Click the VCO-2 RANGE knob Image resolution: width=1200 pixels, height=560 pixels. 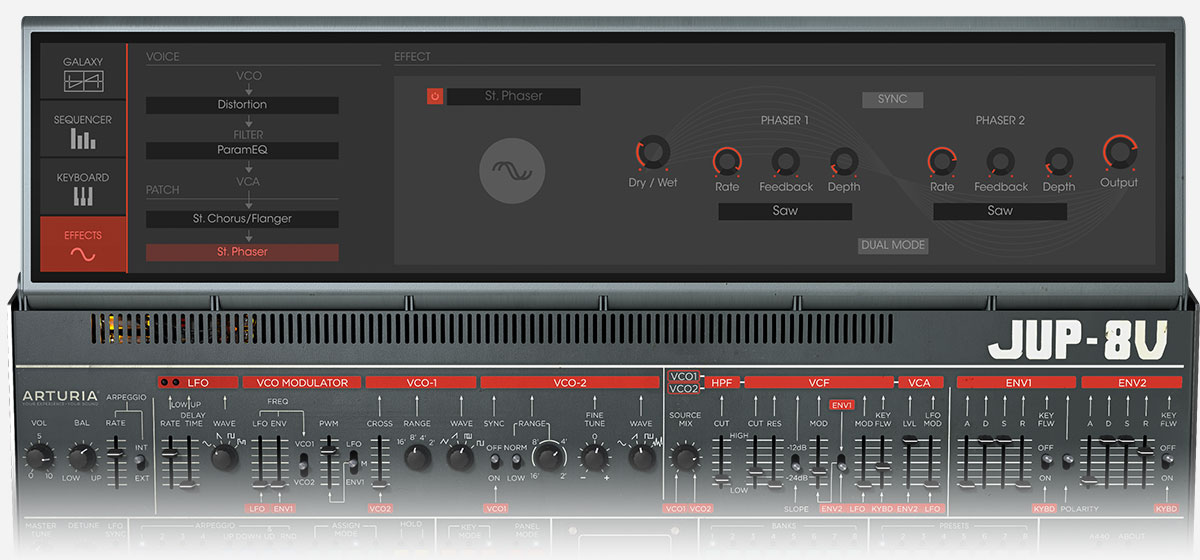[x=547, y=458]
